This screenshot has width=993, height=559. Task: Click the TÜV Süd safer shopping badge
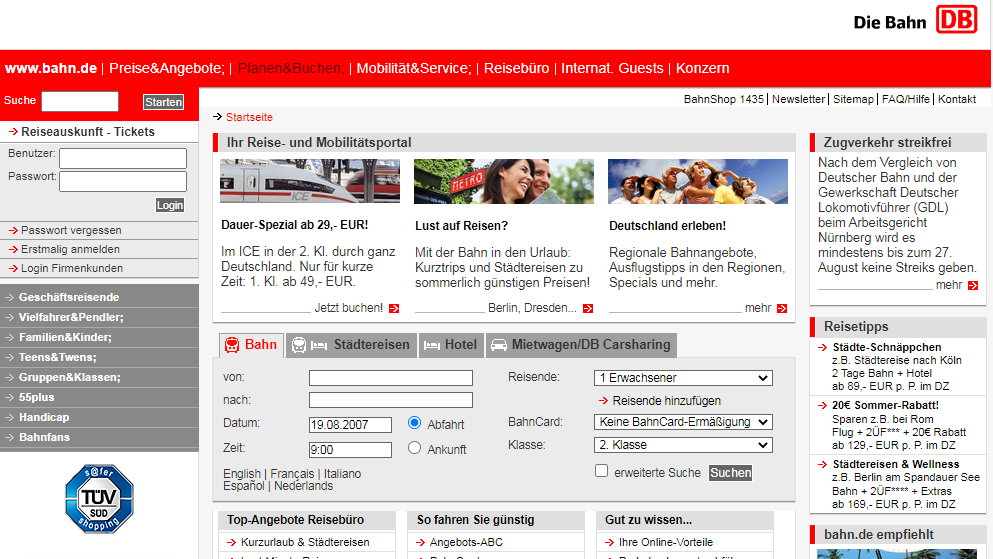click(99, 498)
